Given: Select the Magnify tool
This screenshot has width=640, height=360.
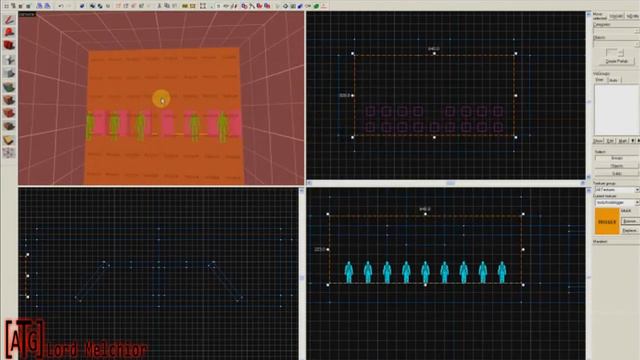Looking at the screenshot, I should click(9, 32).
